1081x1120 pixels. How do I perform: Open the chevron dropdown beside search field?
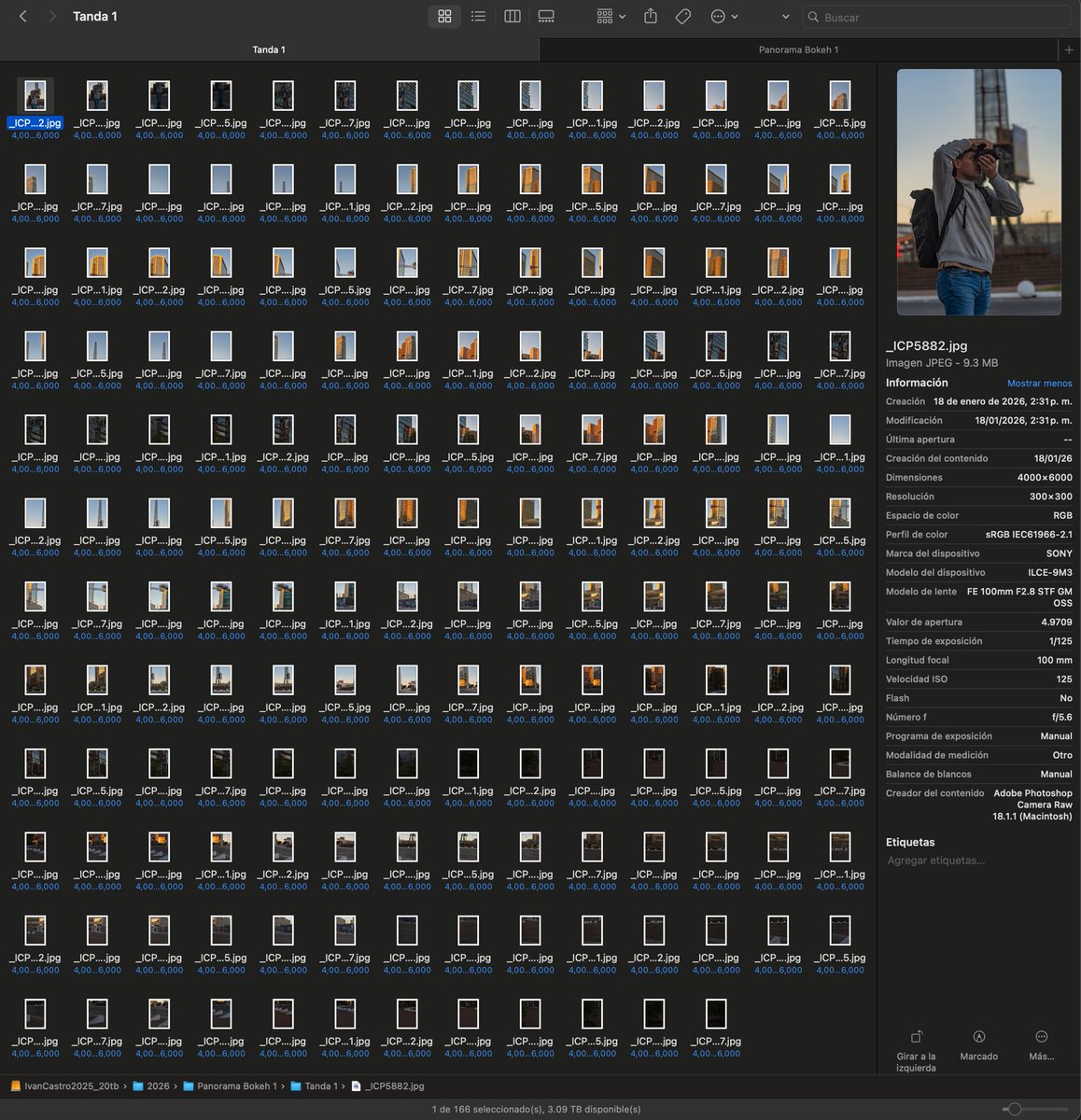785,17
